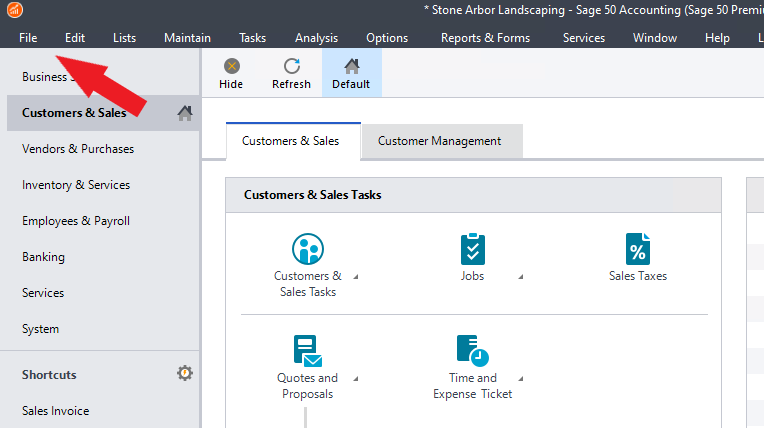The height and width of the screenshot is (428, 764).
Task: Click the Time and Expense Ticket icon
Action: [x=473, y=350]
